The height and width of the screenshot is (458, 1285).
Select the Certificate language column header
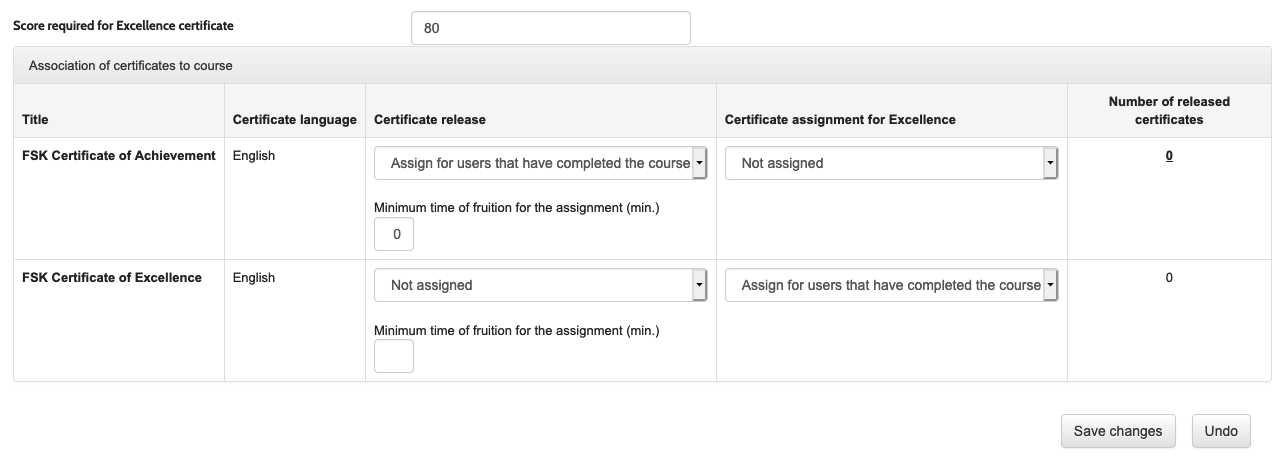click(294, 119)
